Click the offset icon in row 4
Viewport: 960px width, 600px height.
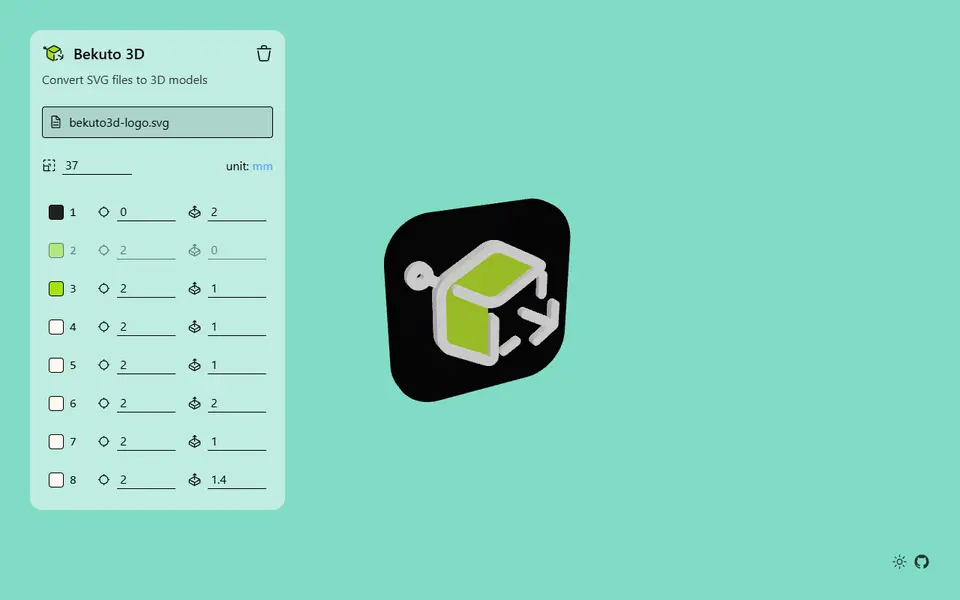click(103, 327)
